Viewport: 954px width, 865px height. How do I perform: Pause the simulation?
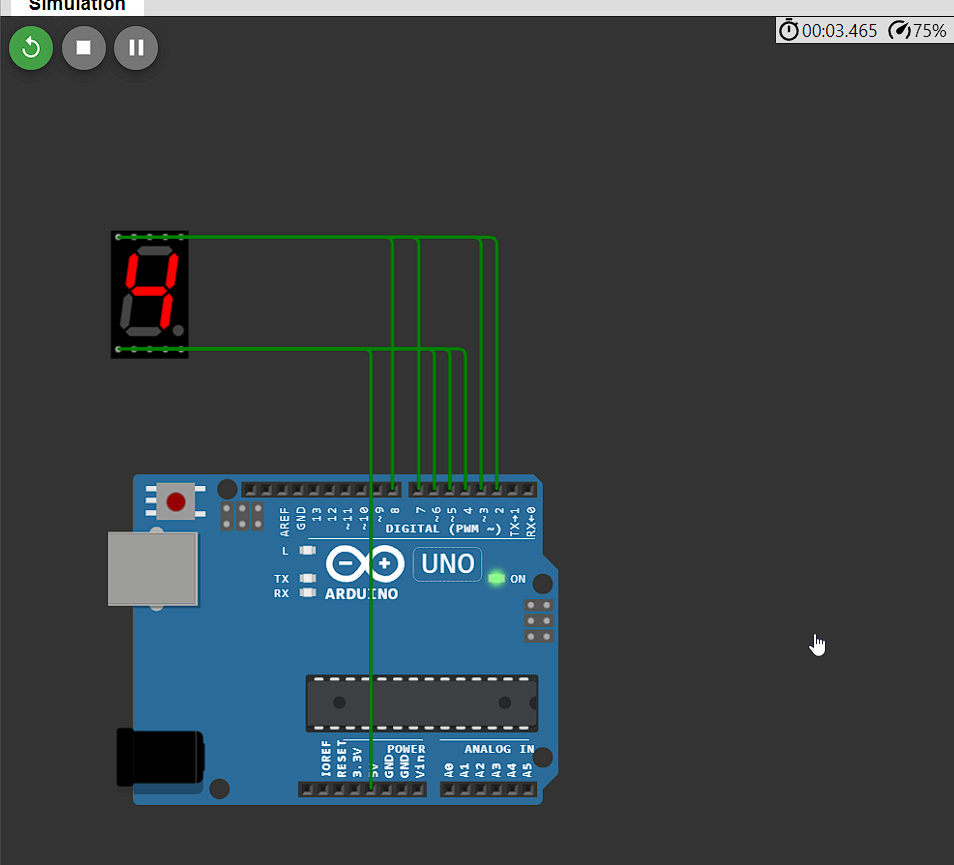pyautogui.click(x=136, y=48)
